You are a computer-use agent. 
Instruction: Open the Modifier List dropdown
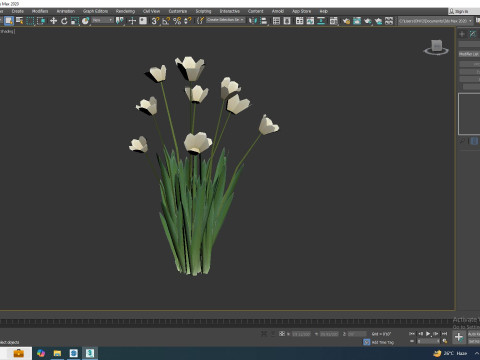tap(469, 54)
